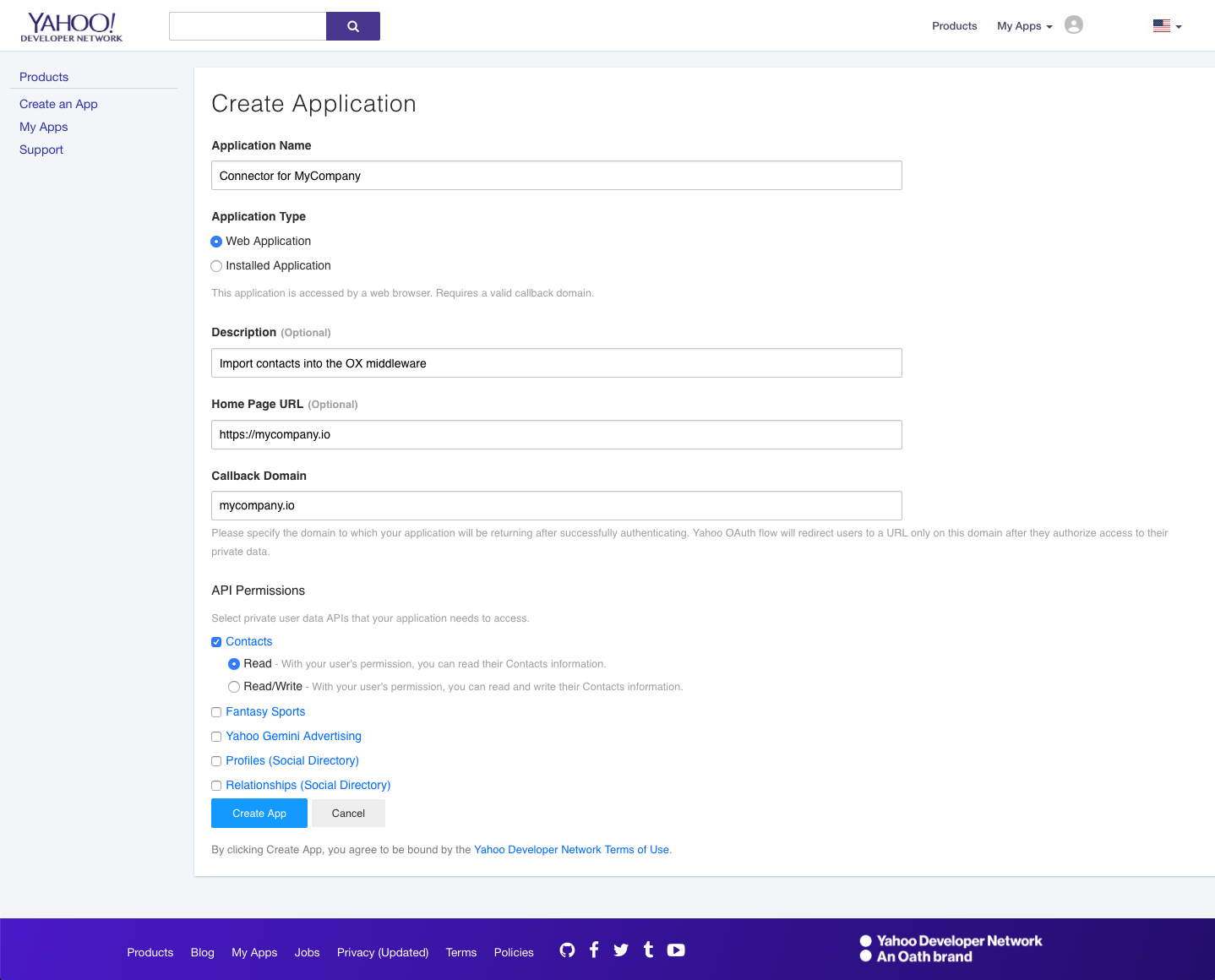Select the Web Application radio button
1215x980 pixels.
pyautogui.click(x=216, y=242)
